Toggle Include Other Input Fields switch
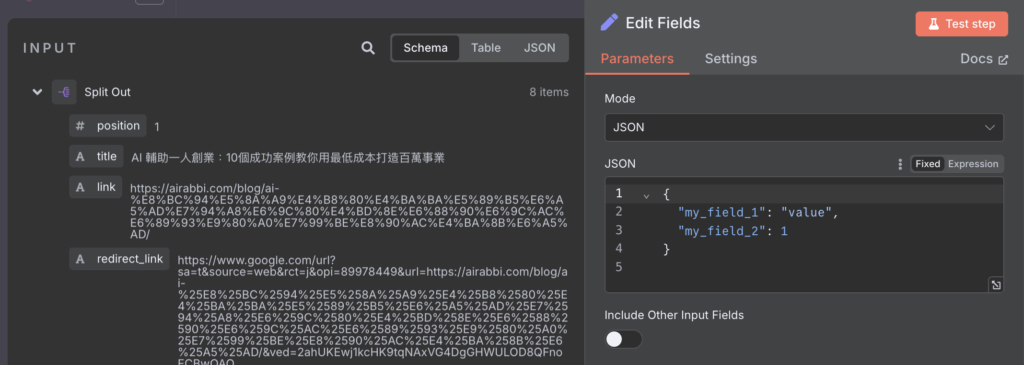Viewport: 1024px width, 365px height. [624, 340]
